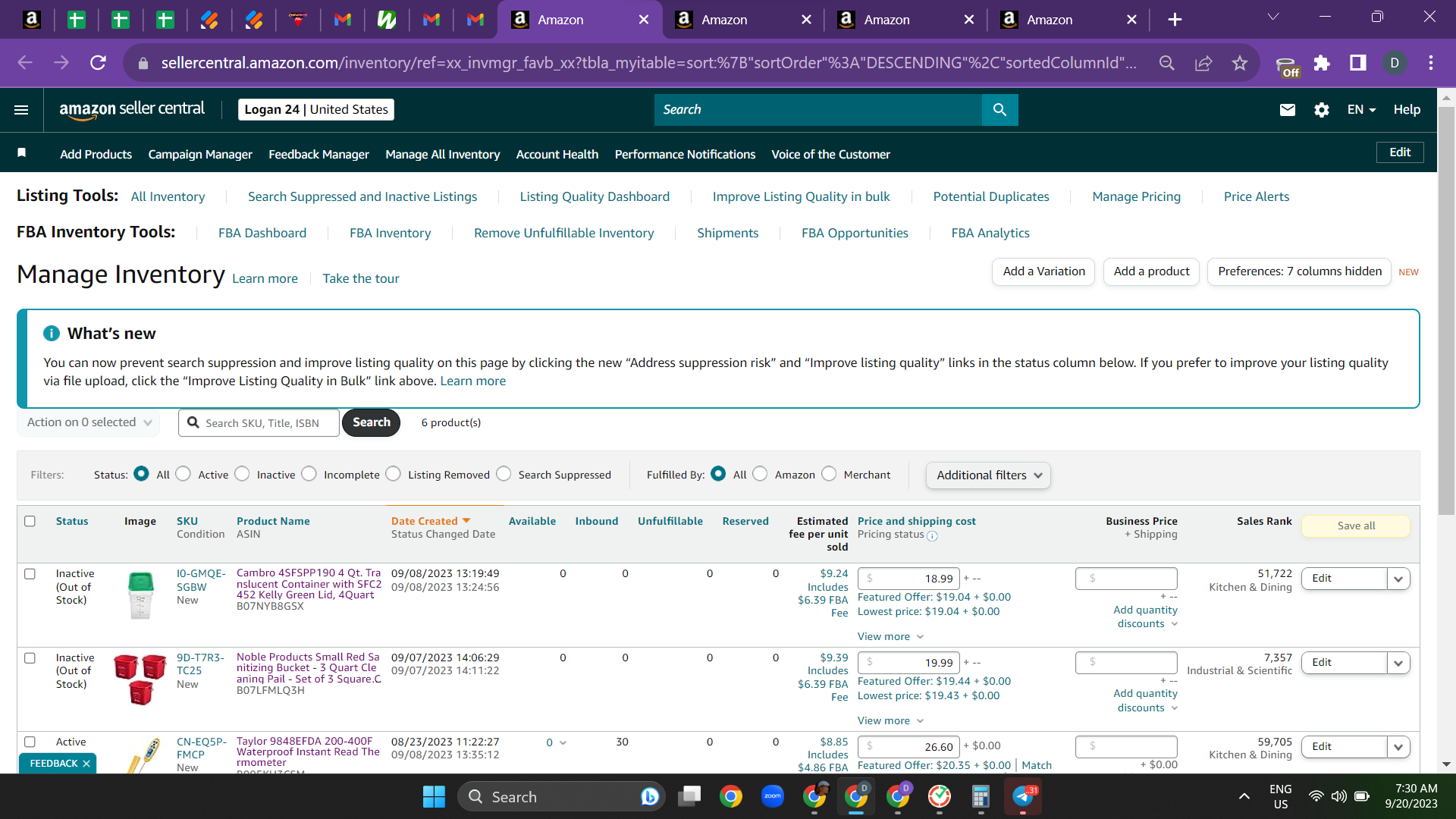
Task: Expand View more for the Noble pricing
Action: click(x=890, y=721)
